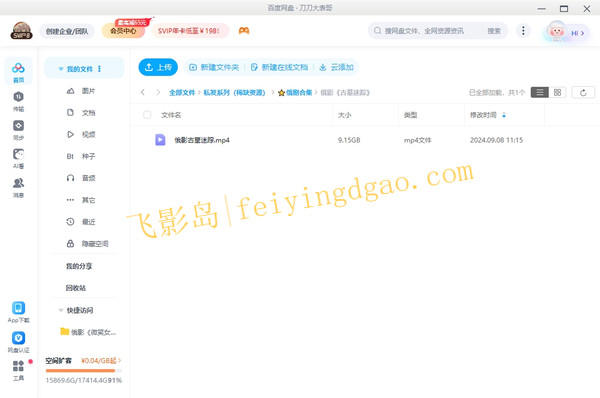Open the Home (首页) sidebar icon
The height and width of the screenshot is (398, 600).
18,72
